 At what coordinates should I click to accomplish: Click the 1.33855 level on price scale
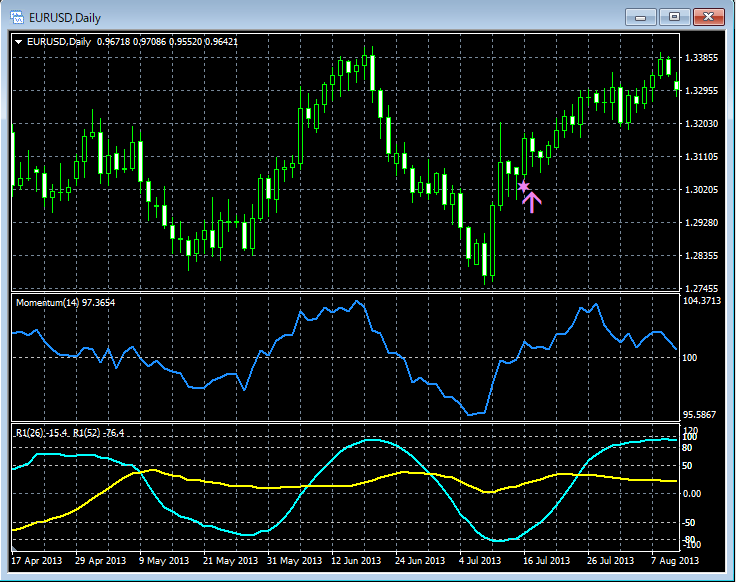pyautogui.click(x=700, y=58)
